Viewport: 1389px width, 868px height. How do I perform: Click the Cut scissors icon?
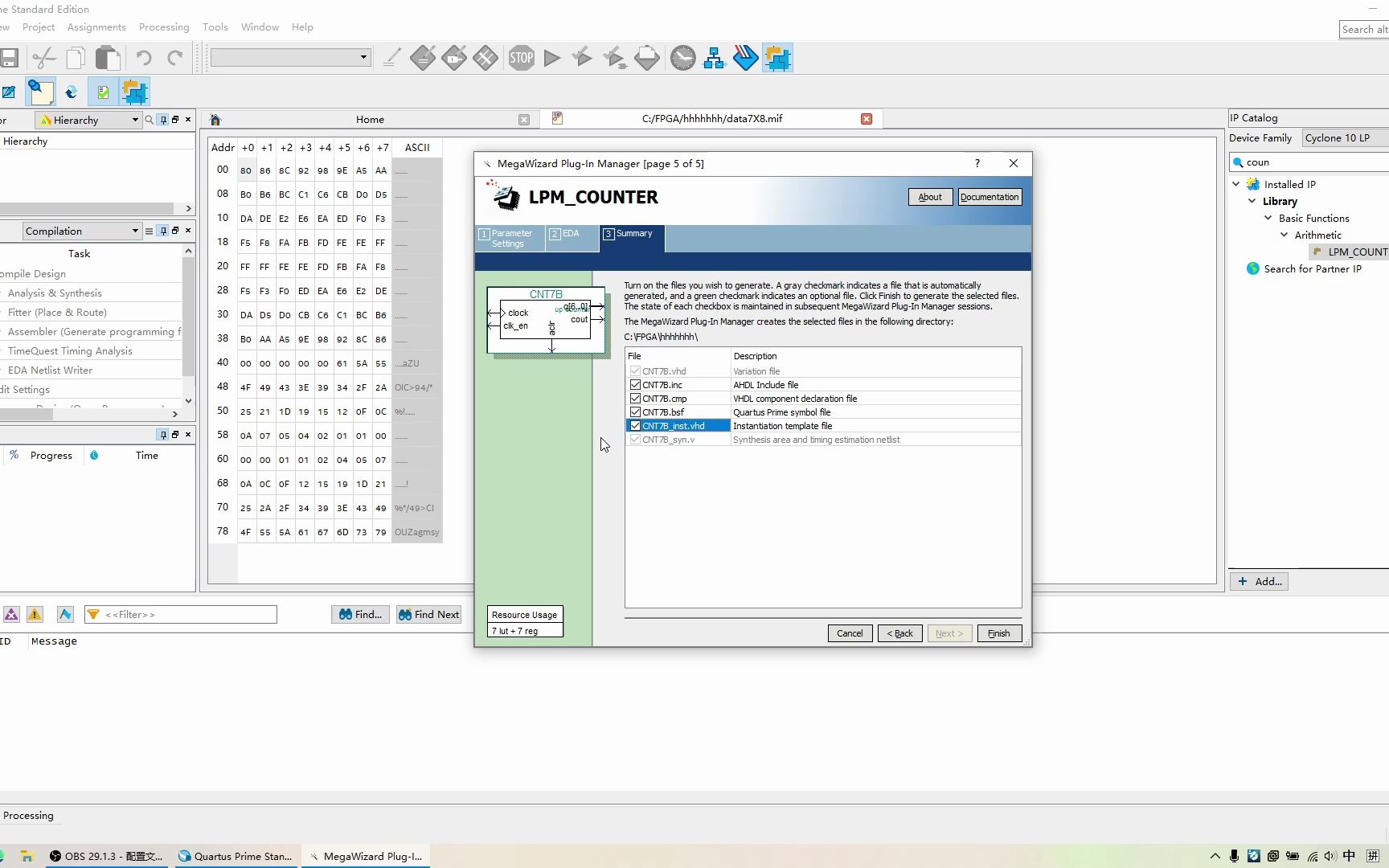[44, 58]
